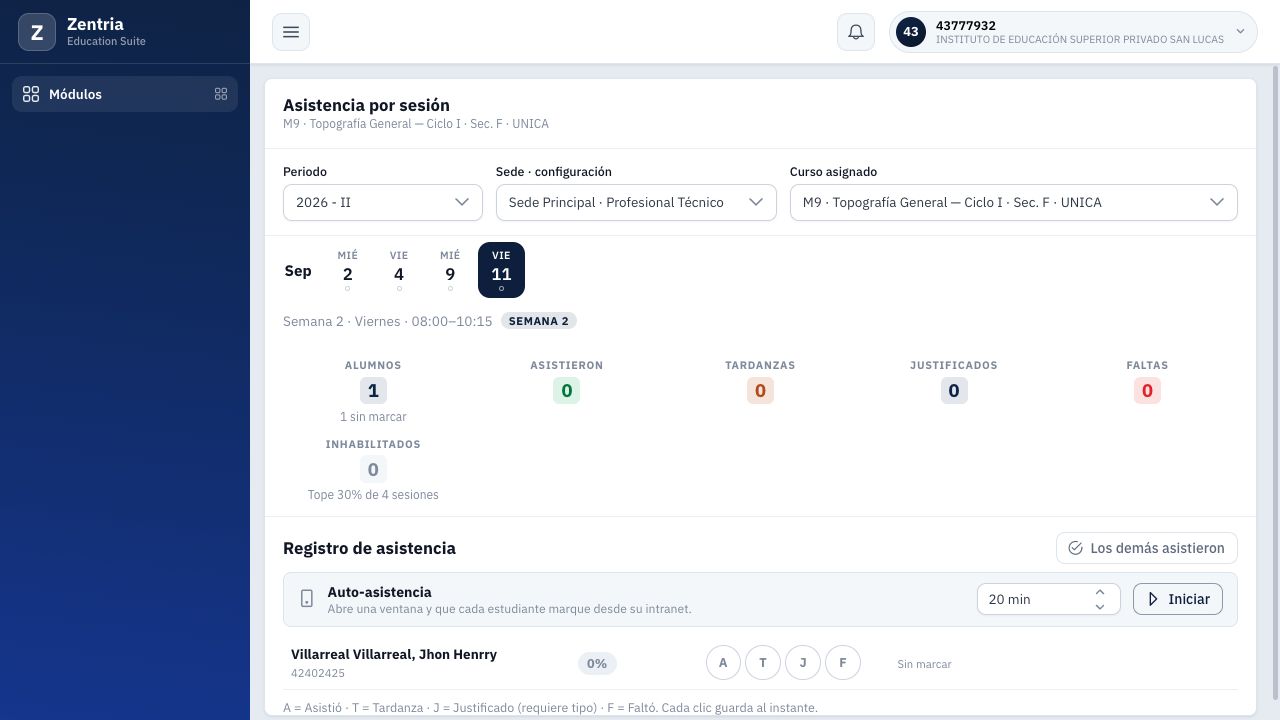Mark student as Faltó (F)
Image resolution: width=1280 pixels, height=720 pixels.
point(843,662)
